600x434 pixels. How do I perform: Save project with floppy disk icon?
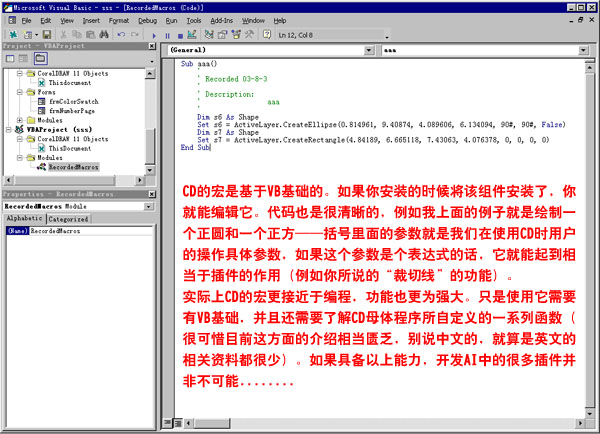point(47,35)
